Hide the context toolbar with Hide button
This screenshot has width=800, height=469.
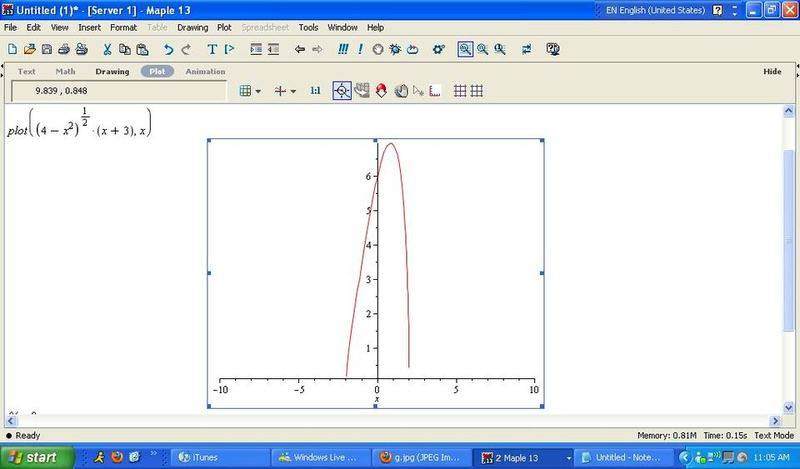click(772, 71)
